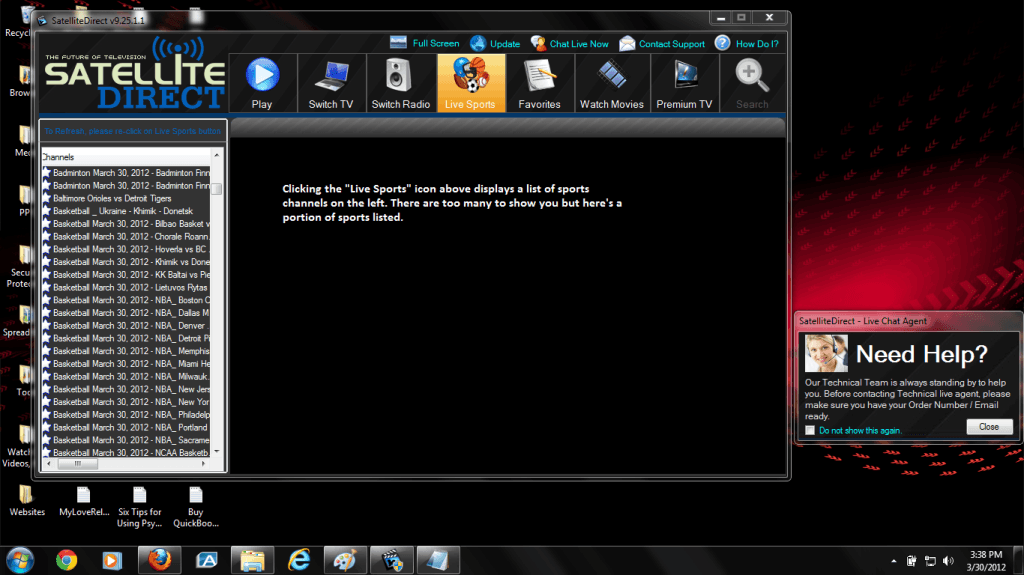Select the Basketball KK Baltai channel
This screenshot has width=1024, height=575.
click(126, 275)
